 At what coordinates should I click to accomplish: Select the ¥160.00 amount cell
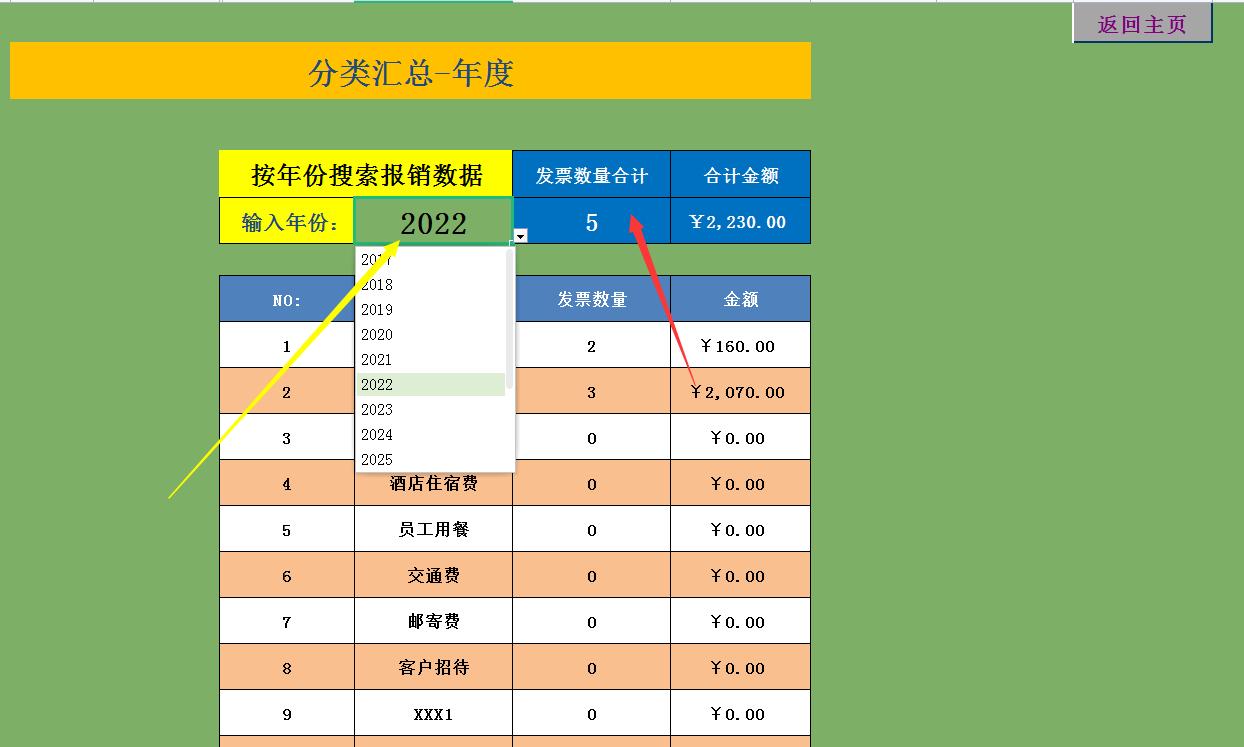[x=739, y=345]
